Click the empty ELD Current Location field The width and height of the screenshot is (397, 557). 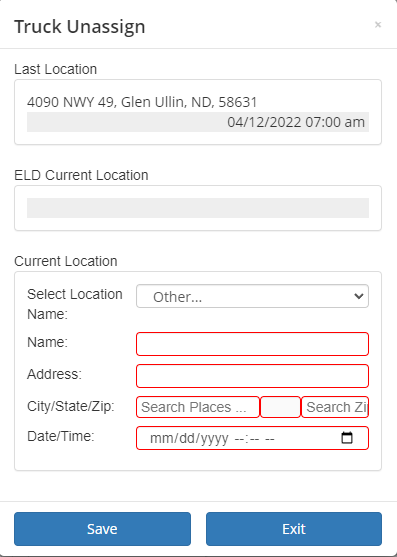[x=198, y=208]
